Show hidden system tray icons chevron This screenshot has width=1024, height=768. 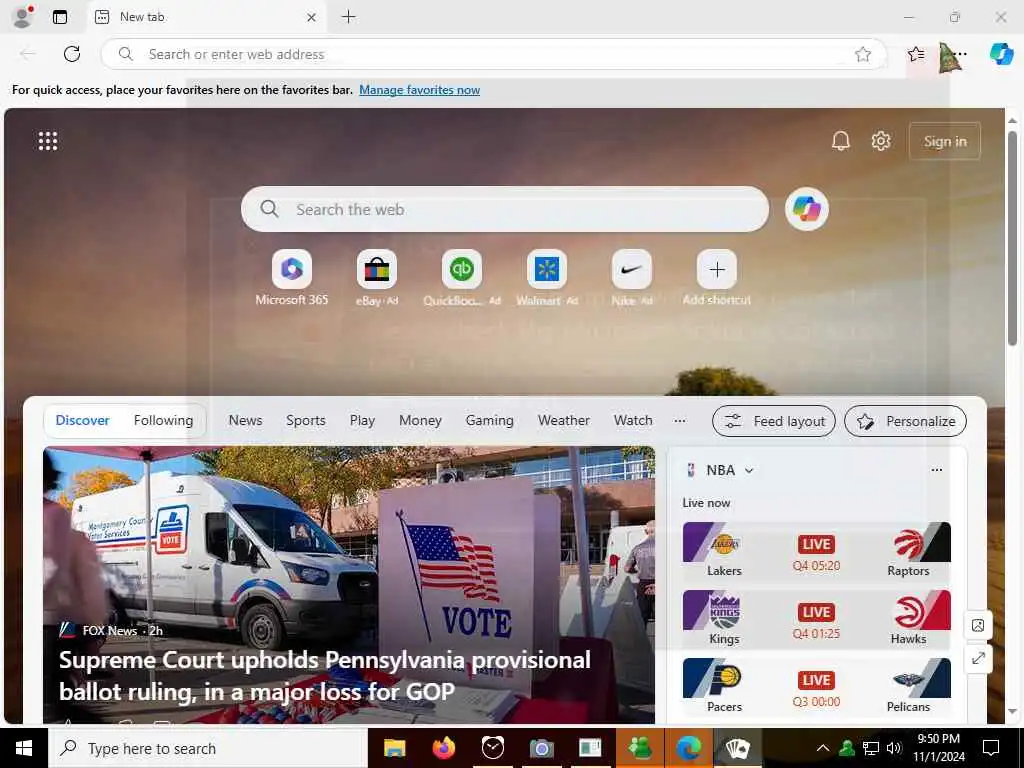pyautogui.click(x=823, y=748)
